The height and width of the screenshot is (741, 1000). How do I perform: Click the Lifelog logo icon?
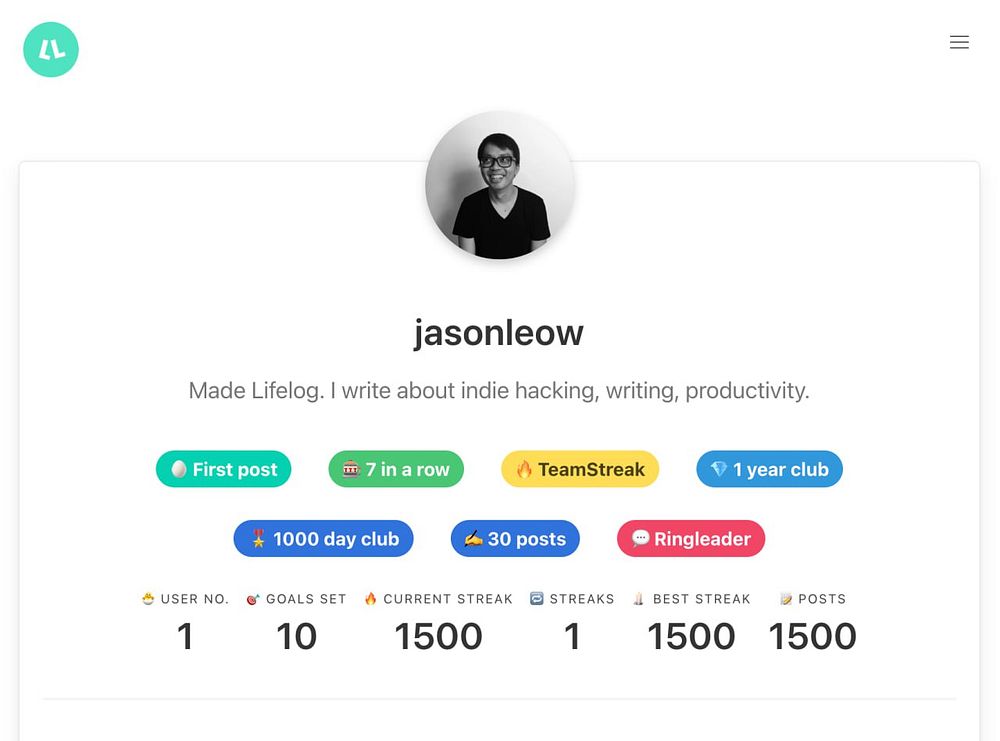(x=51, y=50)
